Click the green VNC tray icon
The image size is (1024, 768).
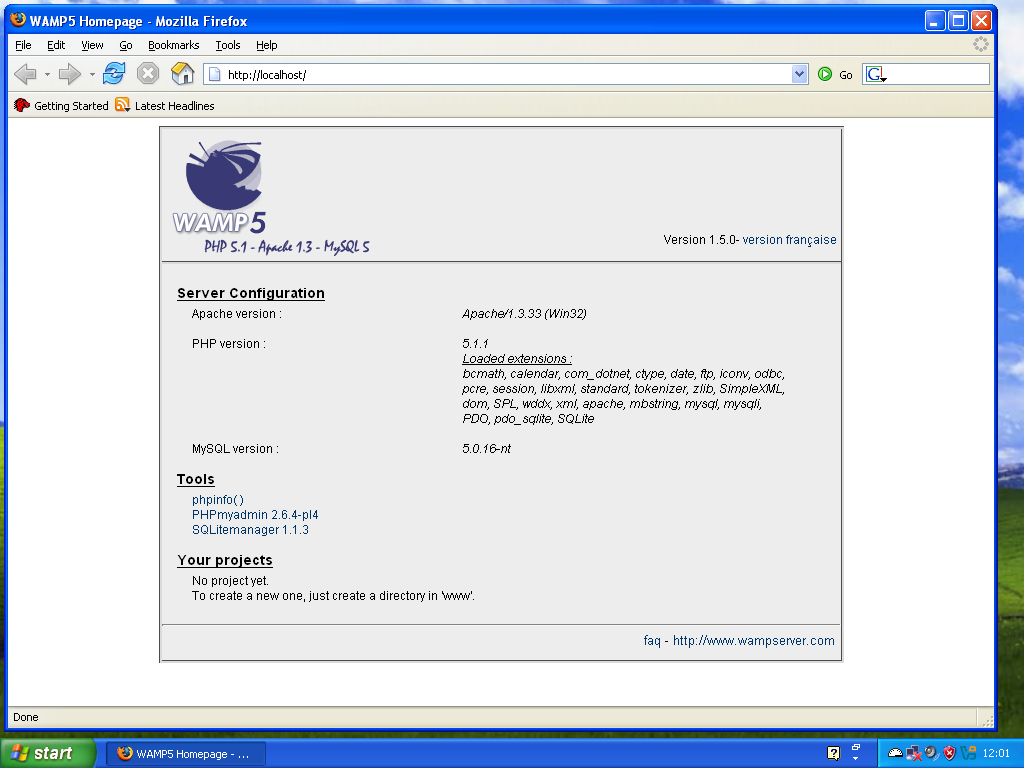click(968, 753)
